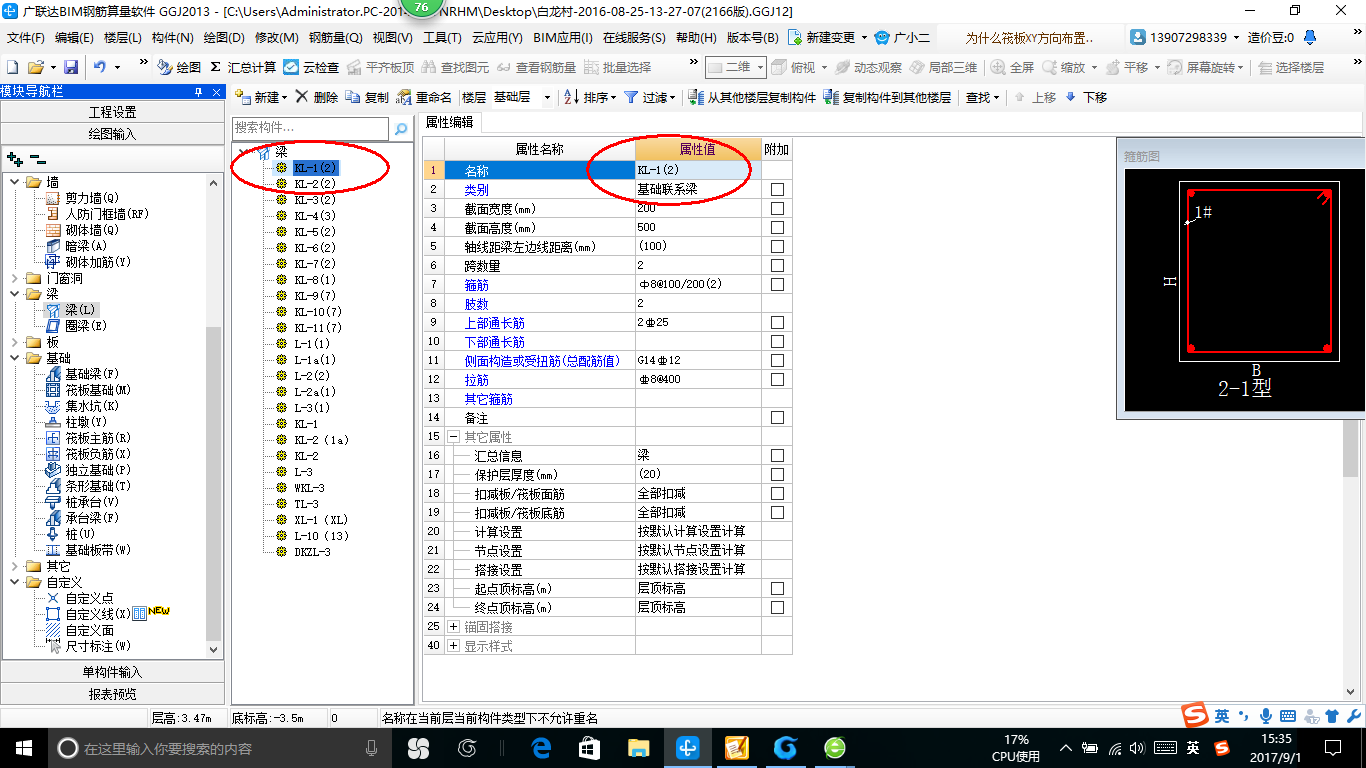This screenshot has width=1366, height=768.
Task: Save project with the floppy disk icon
Action: tap(71, 67)
